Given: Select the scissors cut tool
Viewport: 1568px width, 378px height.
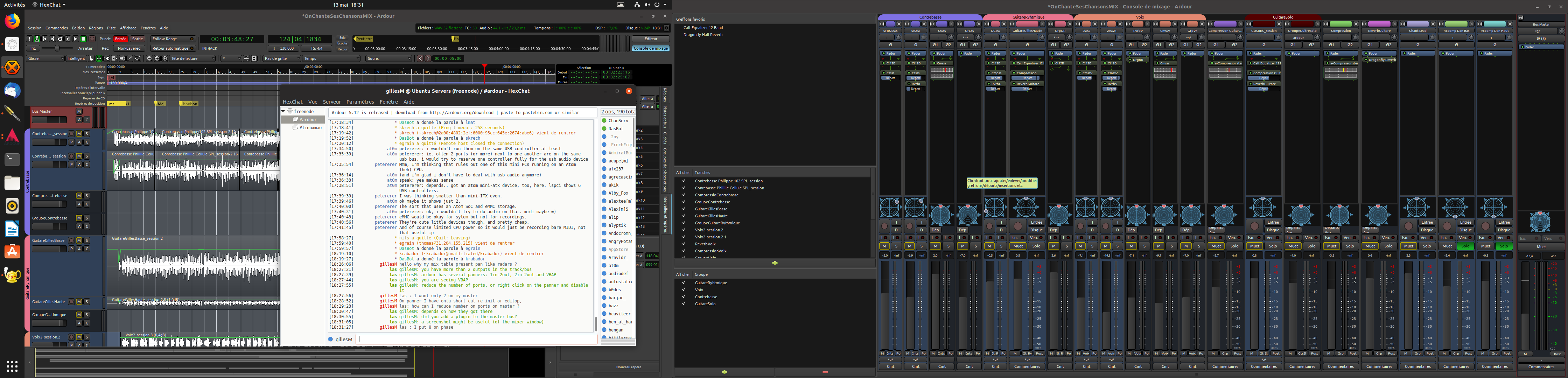Looking at the screenshot, I should 107,58.
